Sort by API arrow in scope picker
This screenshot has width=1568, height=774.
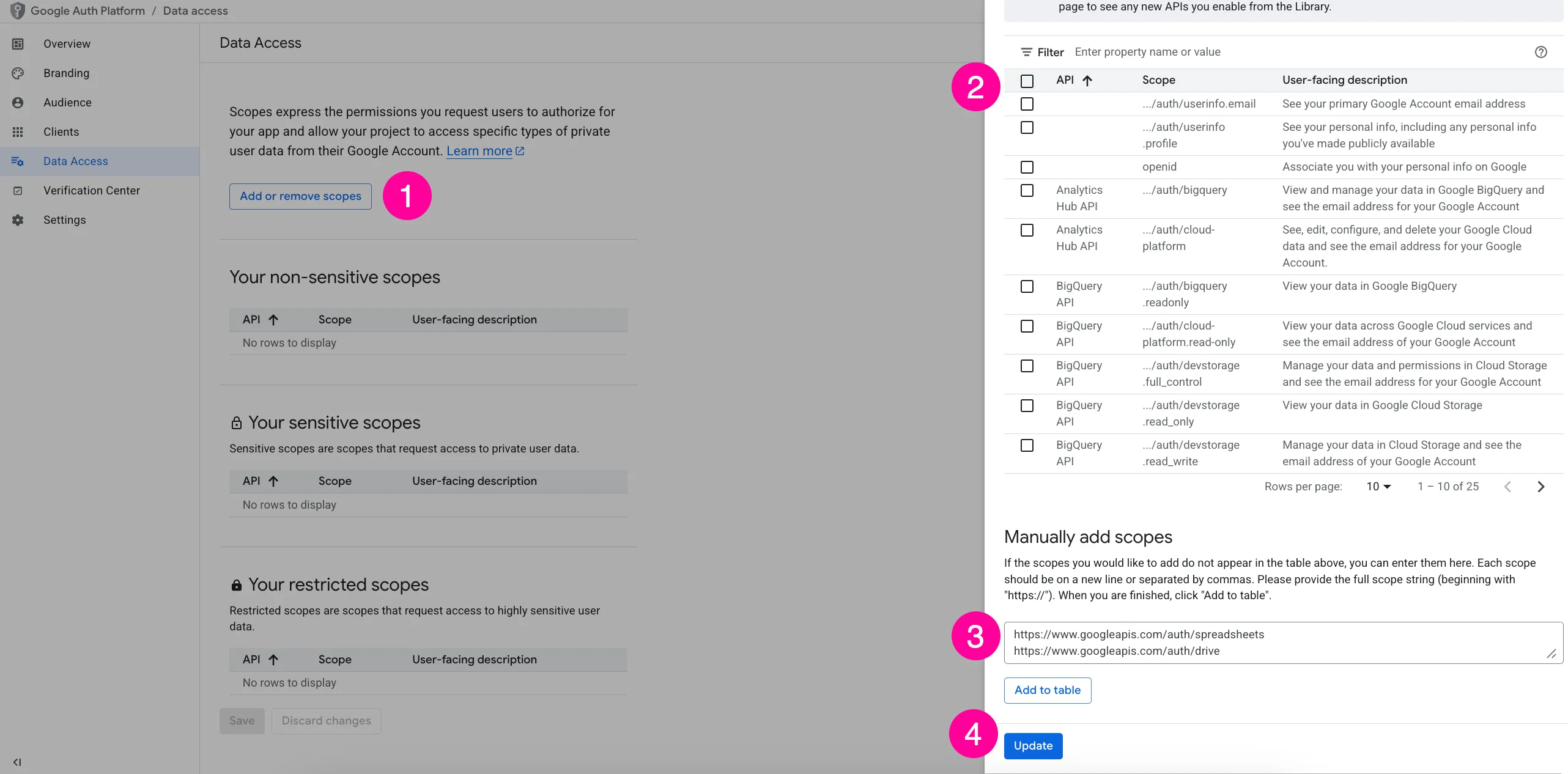[1087, 80]
